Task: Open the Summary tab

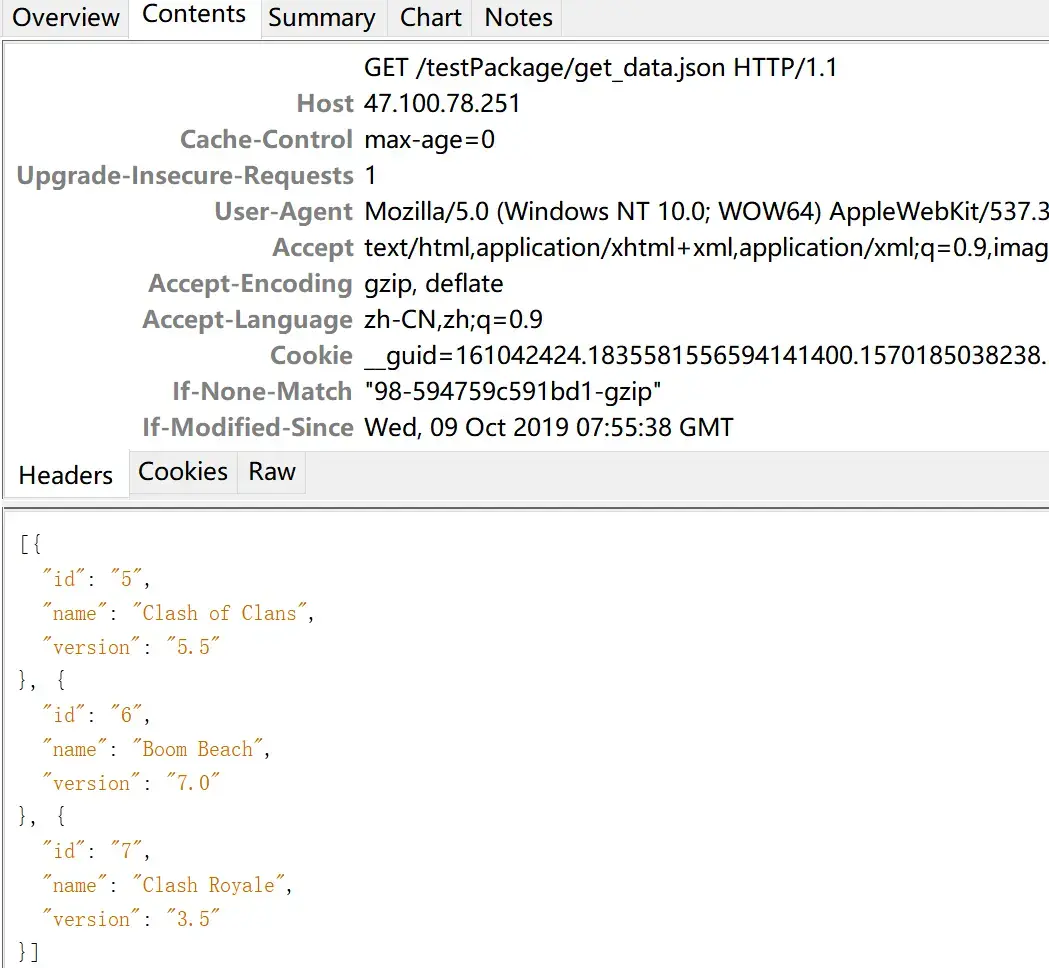Action: point(322,17)
